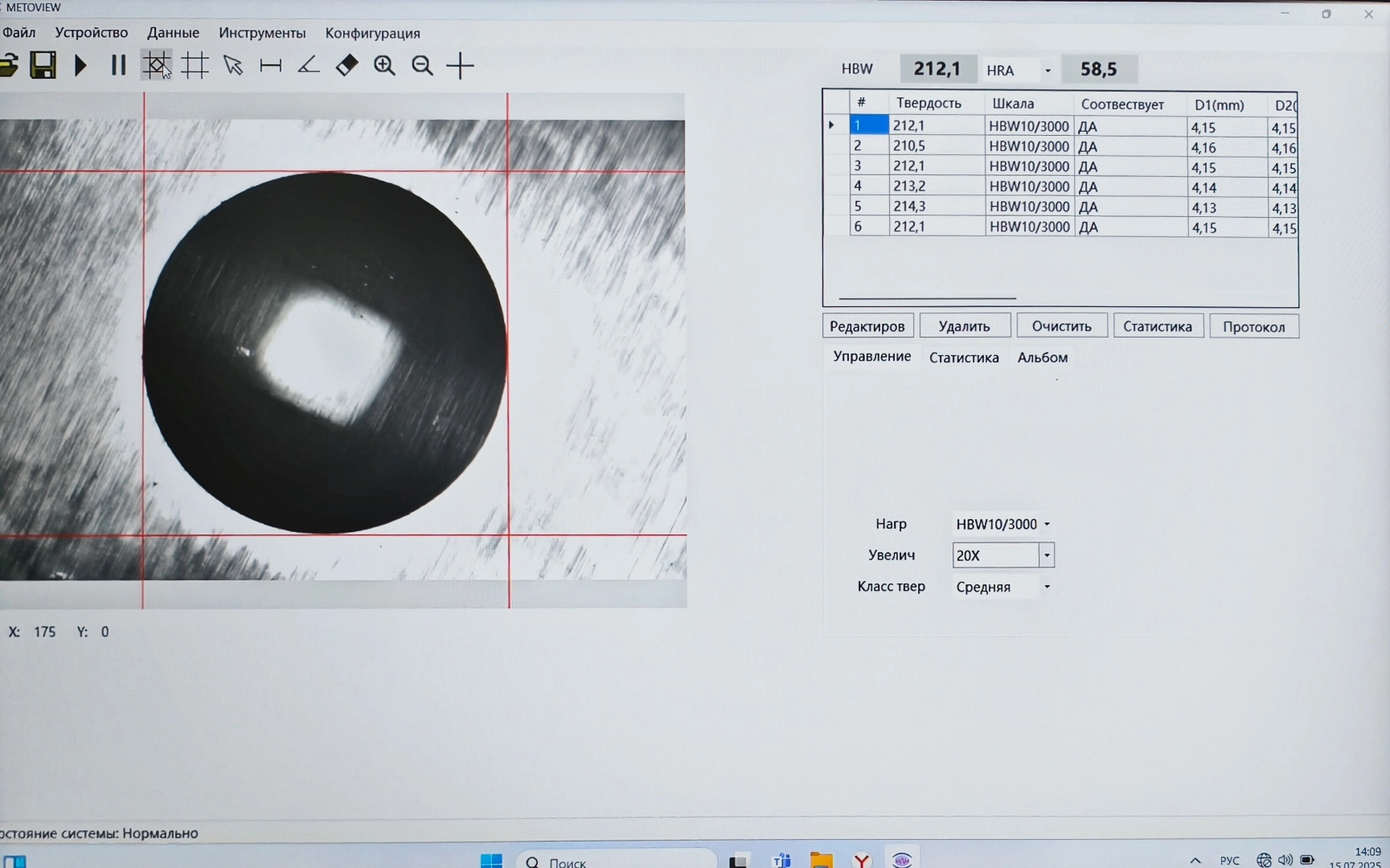Open the HRA conversion scale dropdown

(1048, 71)
